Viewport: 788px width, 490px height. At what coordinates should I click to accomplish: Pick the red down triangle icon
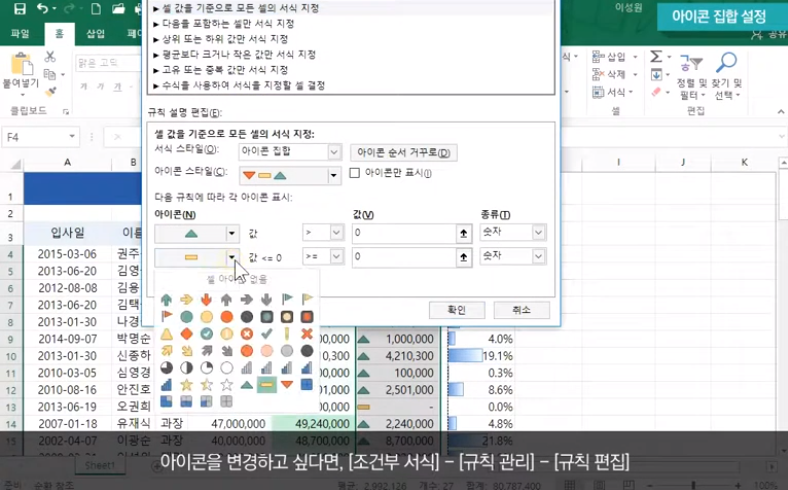pos(287,385)
